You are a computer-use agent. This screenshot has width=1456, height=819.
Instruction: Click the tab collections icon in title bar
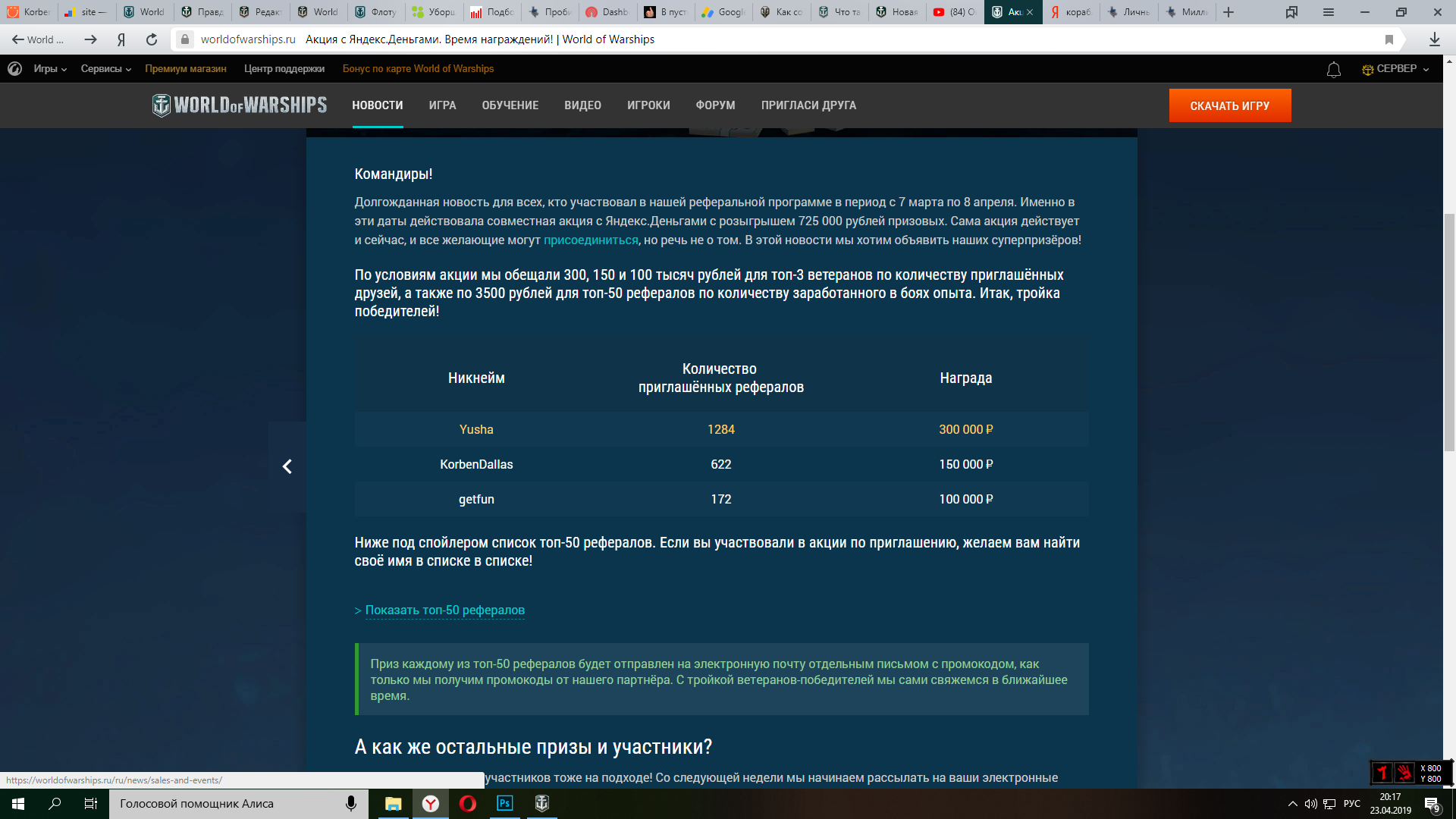point(1291,12)
